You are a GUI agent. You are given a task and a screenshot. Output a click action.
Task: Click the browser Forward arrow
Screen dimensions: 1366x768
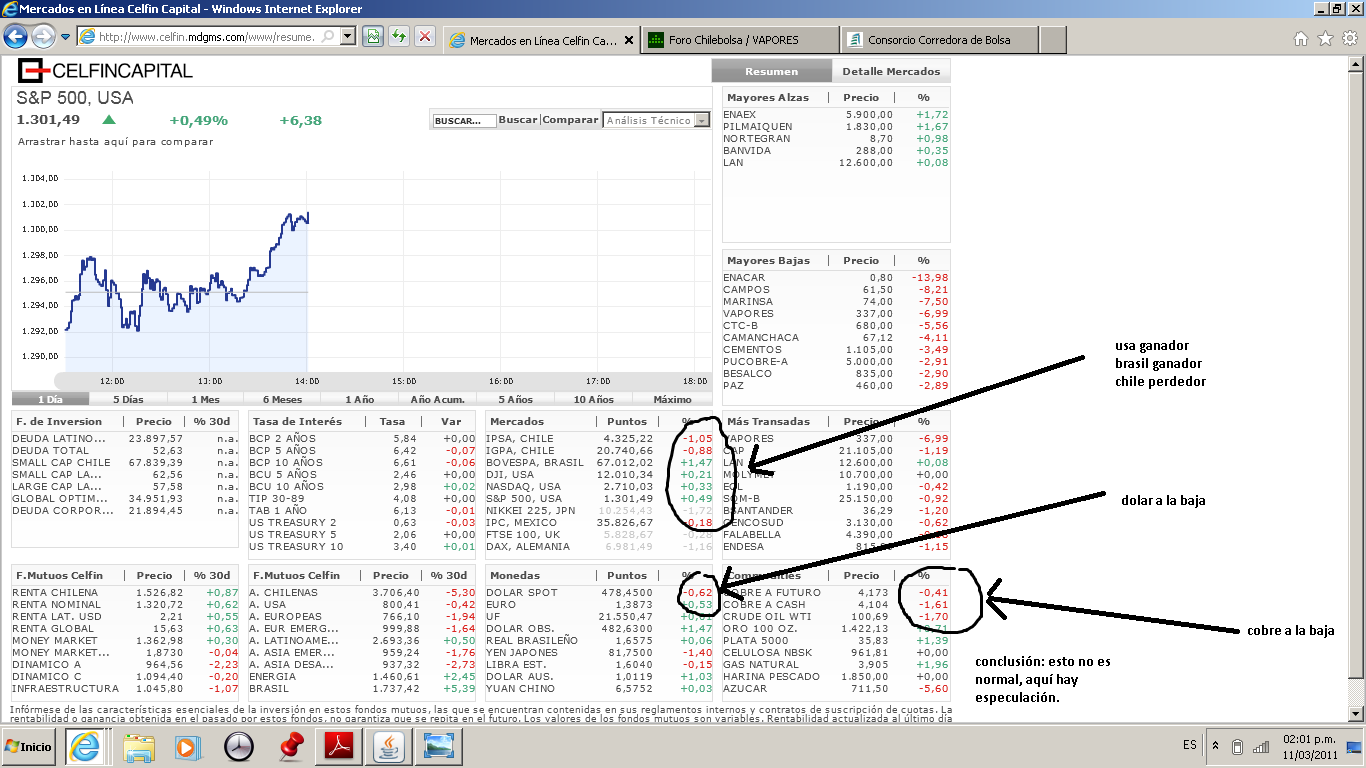(43, 37)
